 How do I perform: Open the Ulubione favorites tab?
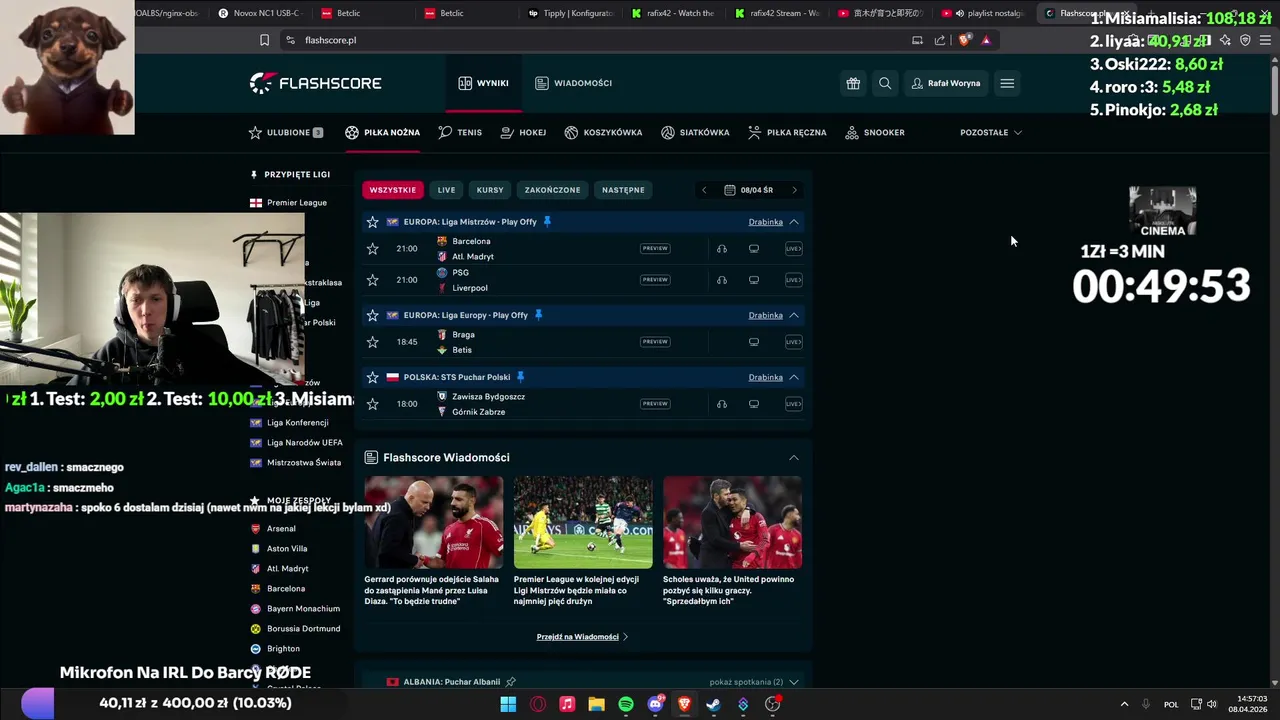[x=286, y=132]
